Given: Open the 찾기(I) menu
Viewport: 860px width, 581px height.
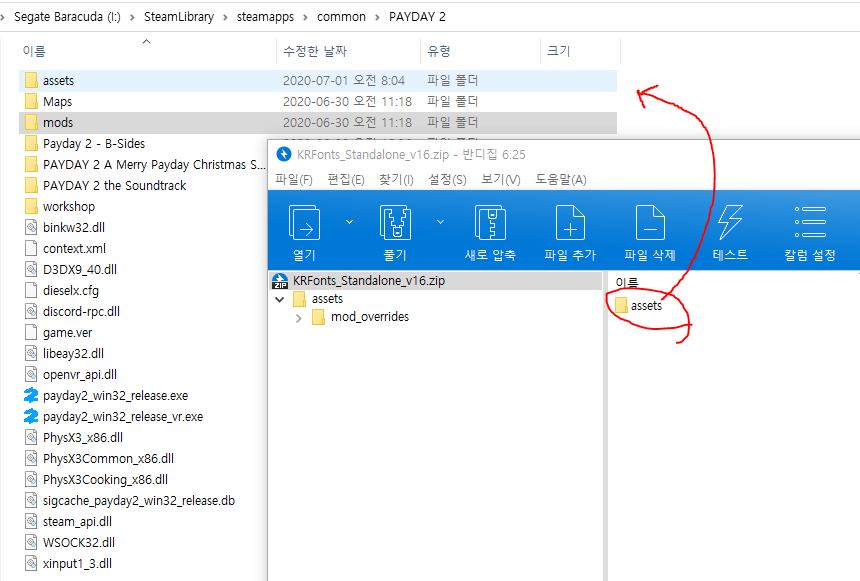Looking at the screenshot, I should click(396, 180).
